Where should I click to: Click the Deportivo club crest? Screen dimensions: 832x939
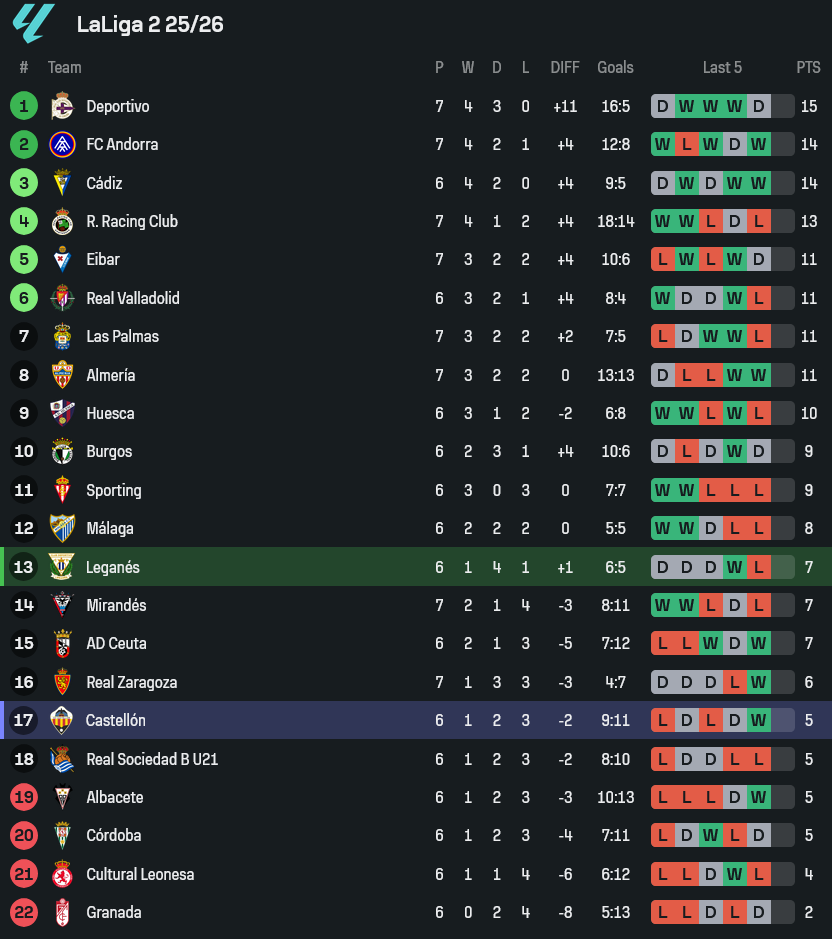pyautogui.click(x=62, y=106)
